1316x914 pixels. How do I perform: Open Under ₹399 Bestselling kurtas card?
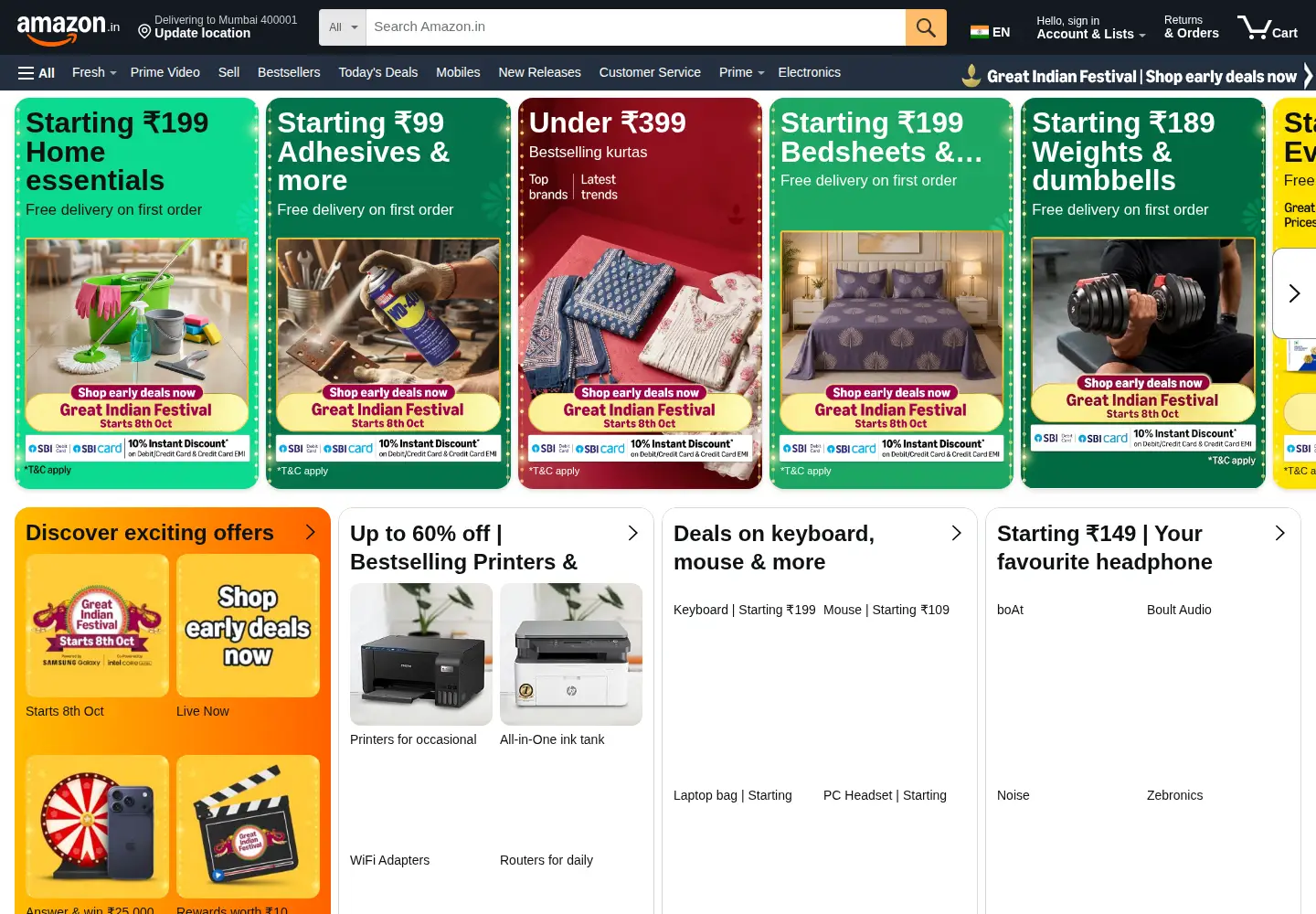[x=640, y=293]
